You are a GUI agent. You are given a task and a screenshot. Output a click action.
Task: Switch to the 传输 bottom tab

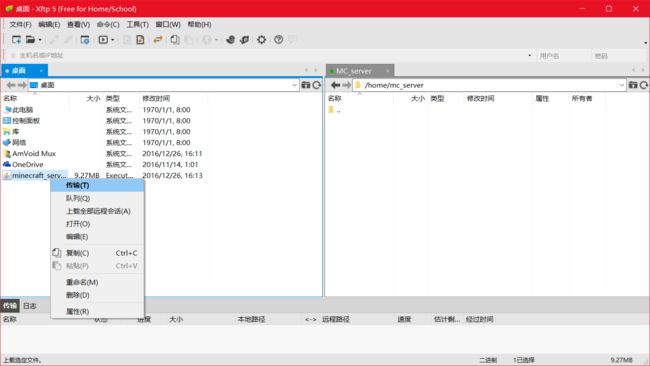coord(10,306)
